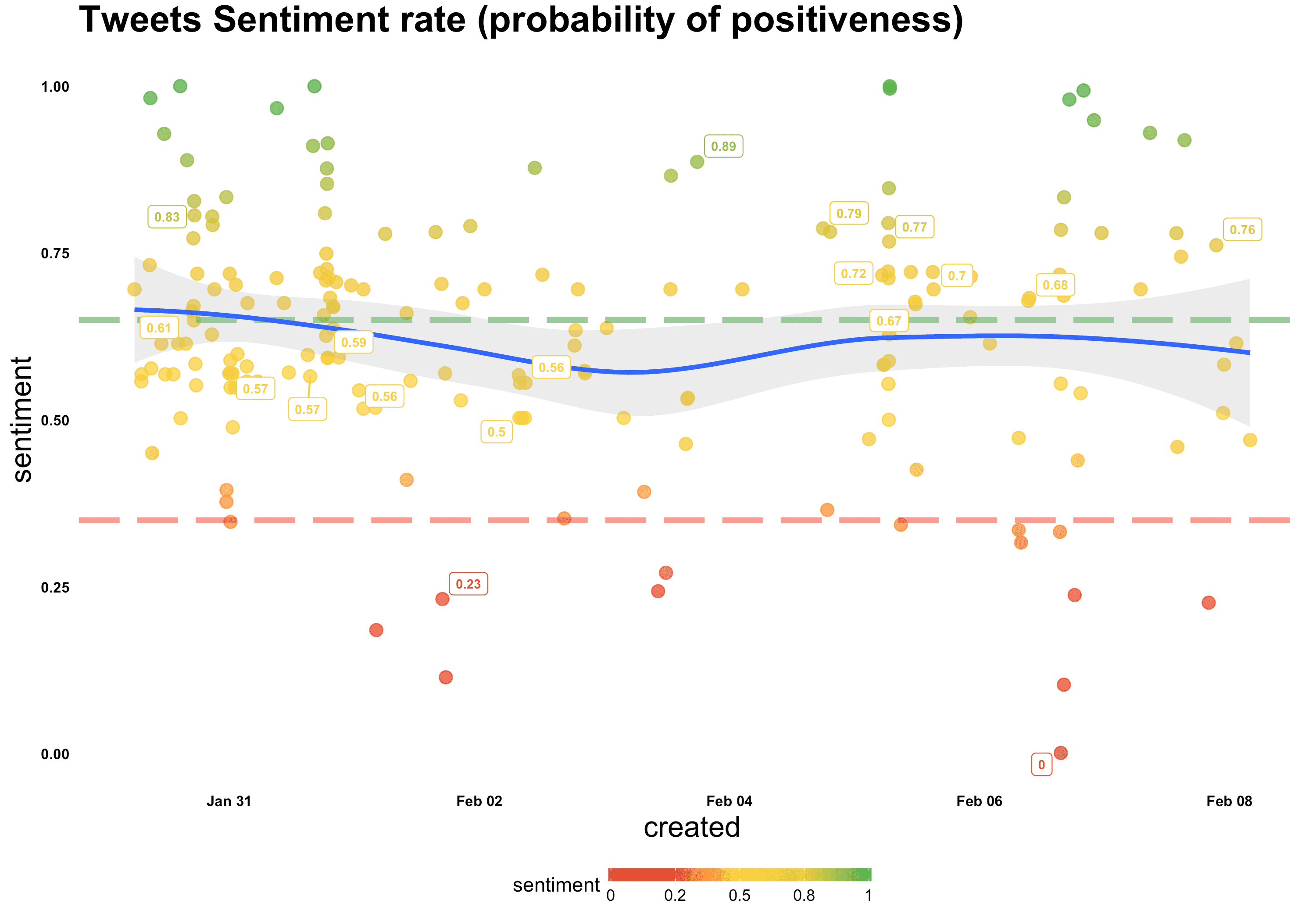Click the Jan 31 axis tick label

click(229, 801)
